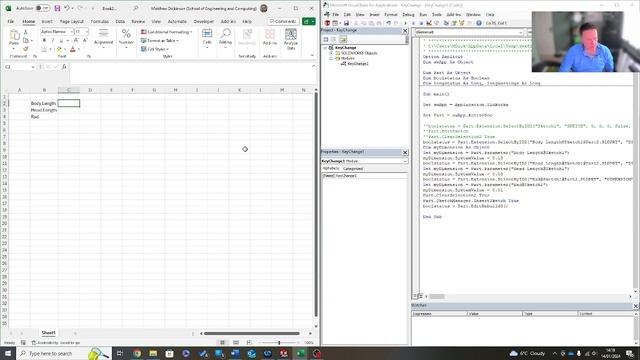Open the Excel search magnifier
The height and width of the screenshot is (360, 640).
tap(136, 8)
